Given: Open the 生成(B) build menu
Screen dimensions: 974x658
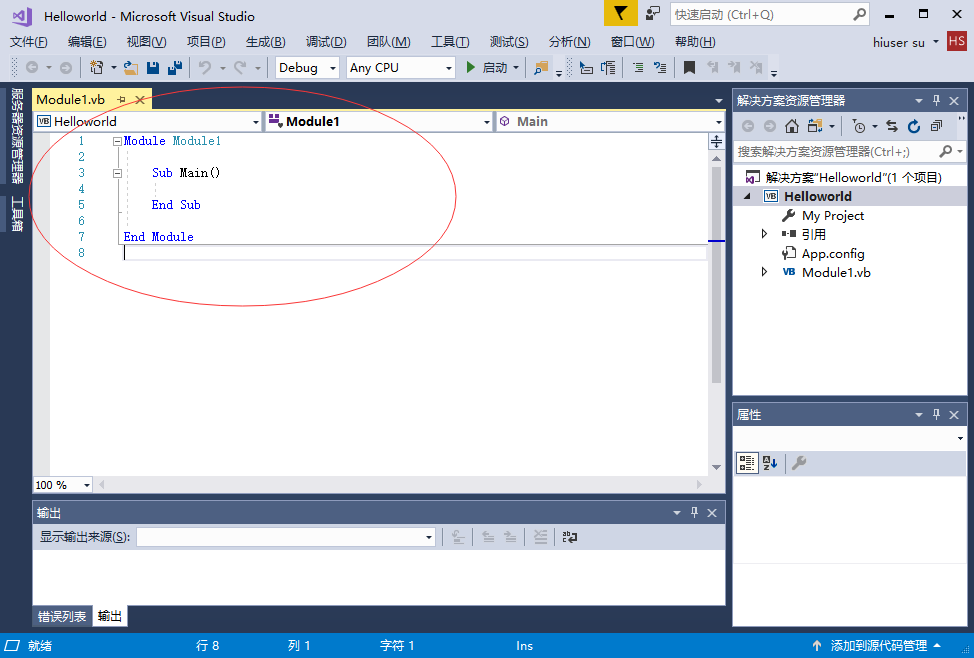Looking at the screenshot, I should click(265, 42).
